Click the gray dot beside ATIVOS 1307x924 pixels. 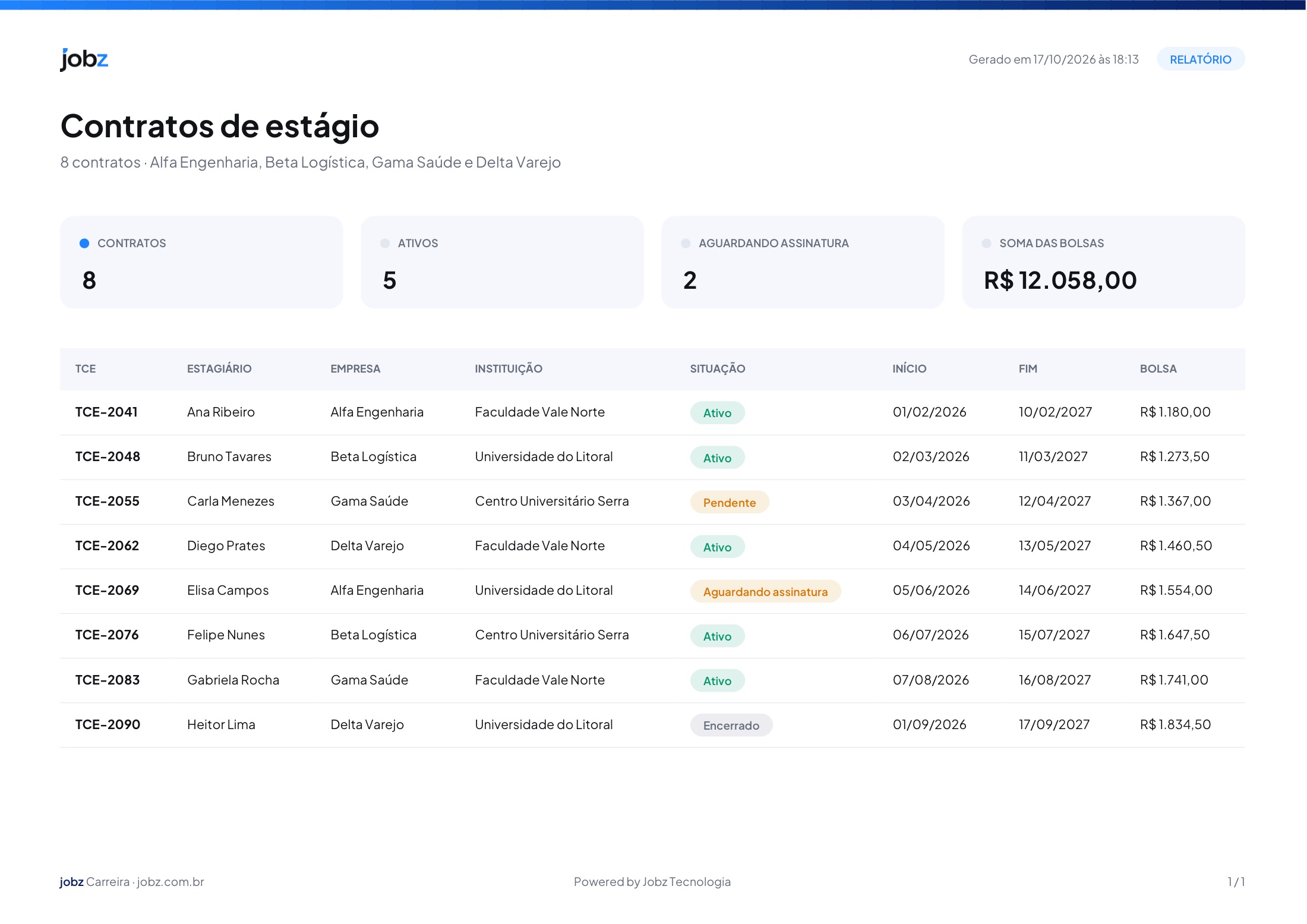coord(385,243)
